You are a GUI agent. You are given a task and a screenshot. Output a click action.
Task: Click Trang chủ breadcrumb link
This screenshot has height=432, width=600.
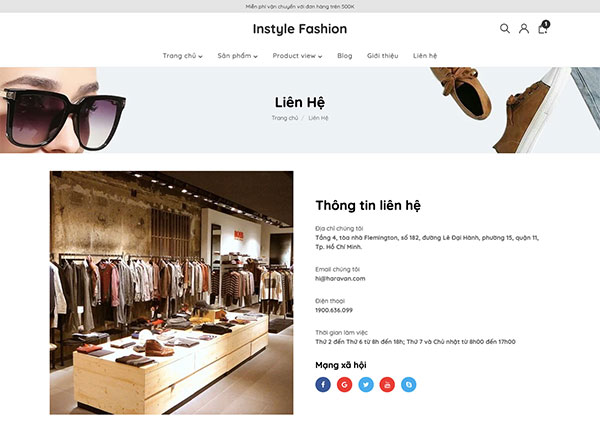285,118
